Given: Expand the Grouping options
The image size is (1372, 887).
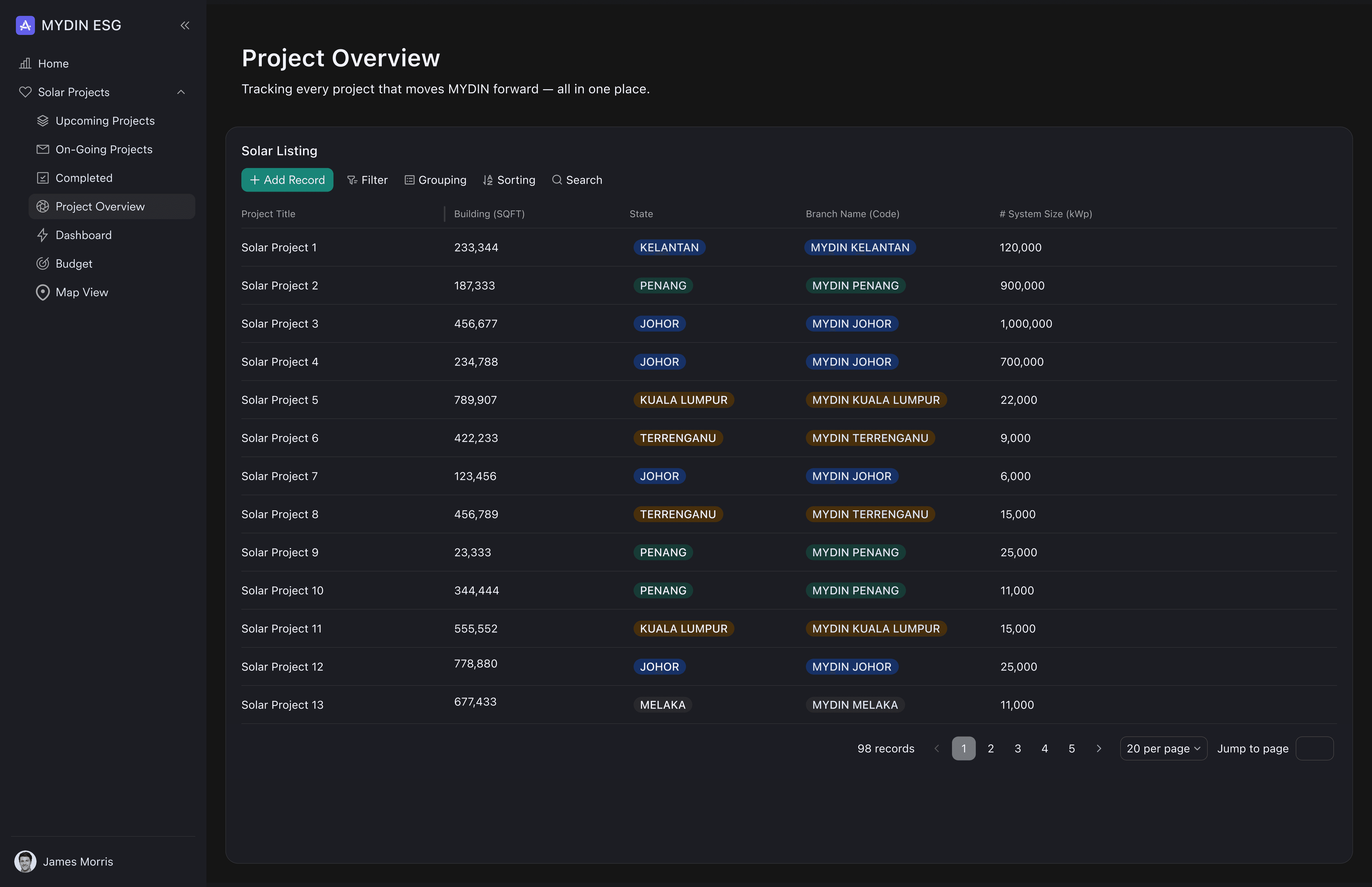Looking at the screenshot, I should pos(435,180).
